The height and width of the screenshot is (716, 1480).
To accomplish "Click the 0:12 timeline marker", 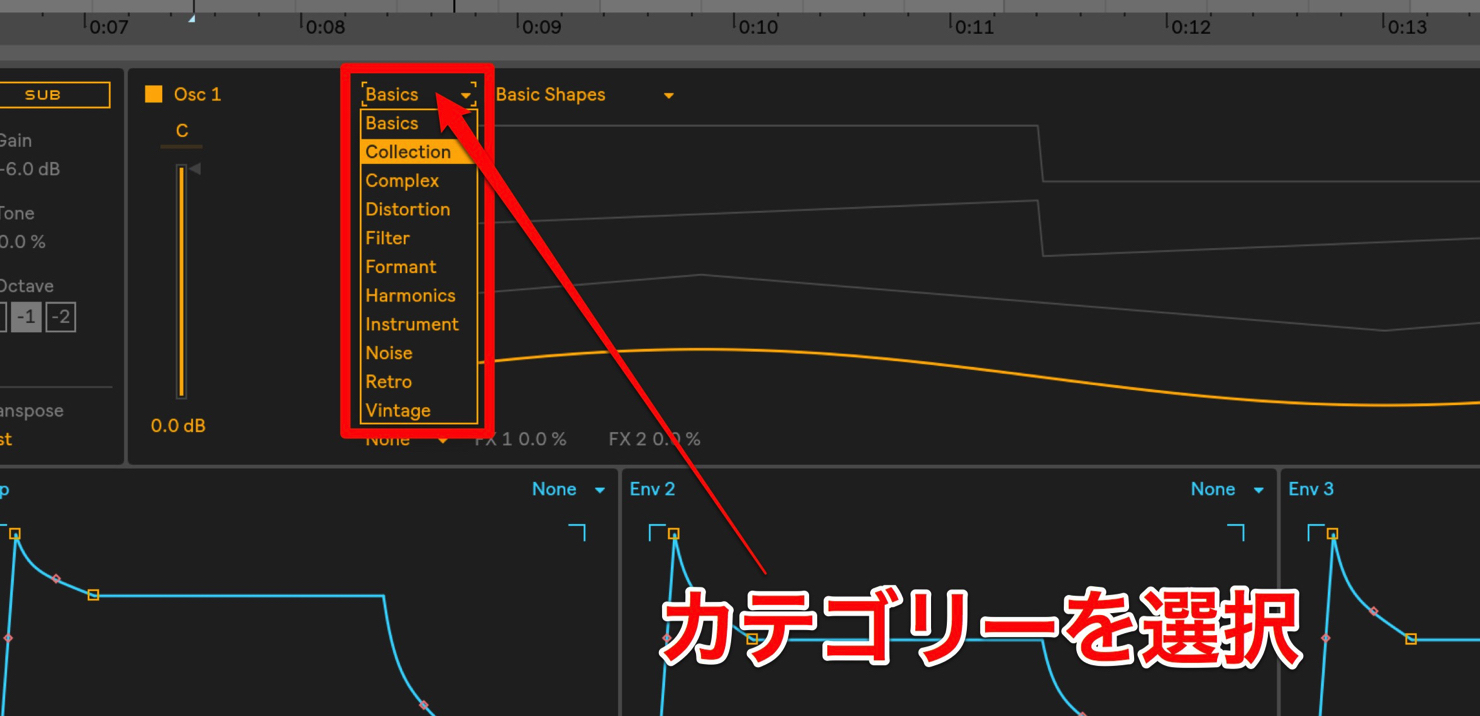I will (1191, 27).
